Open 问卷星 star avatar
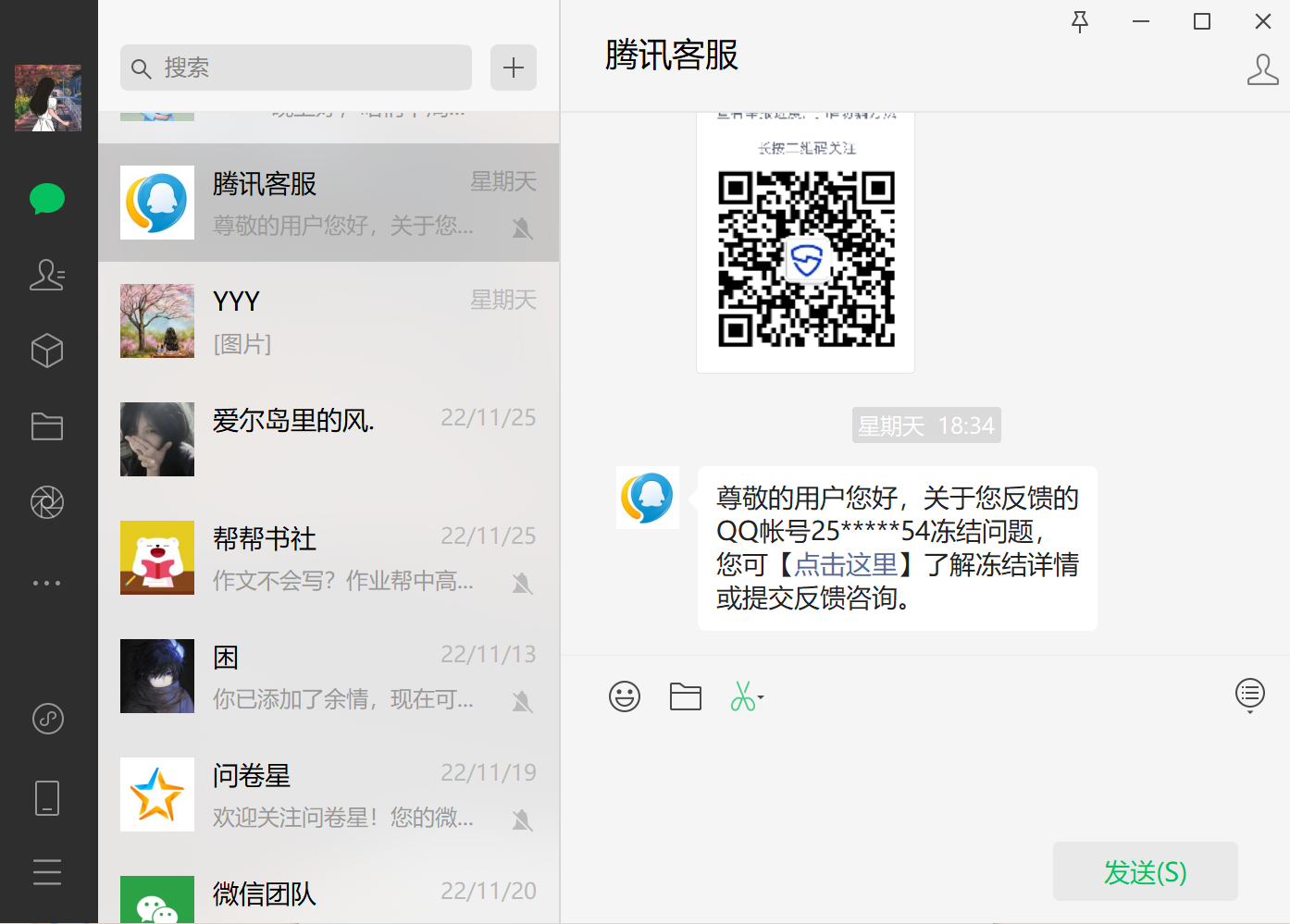Viewport: 1290px width, 924px height. point(157,795)
